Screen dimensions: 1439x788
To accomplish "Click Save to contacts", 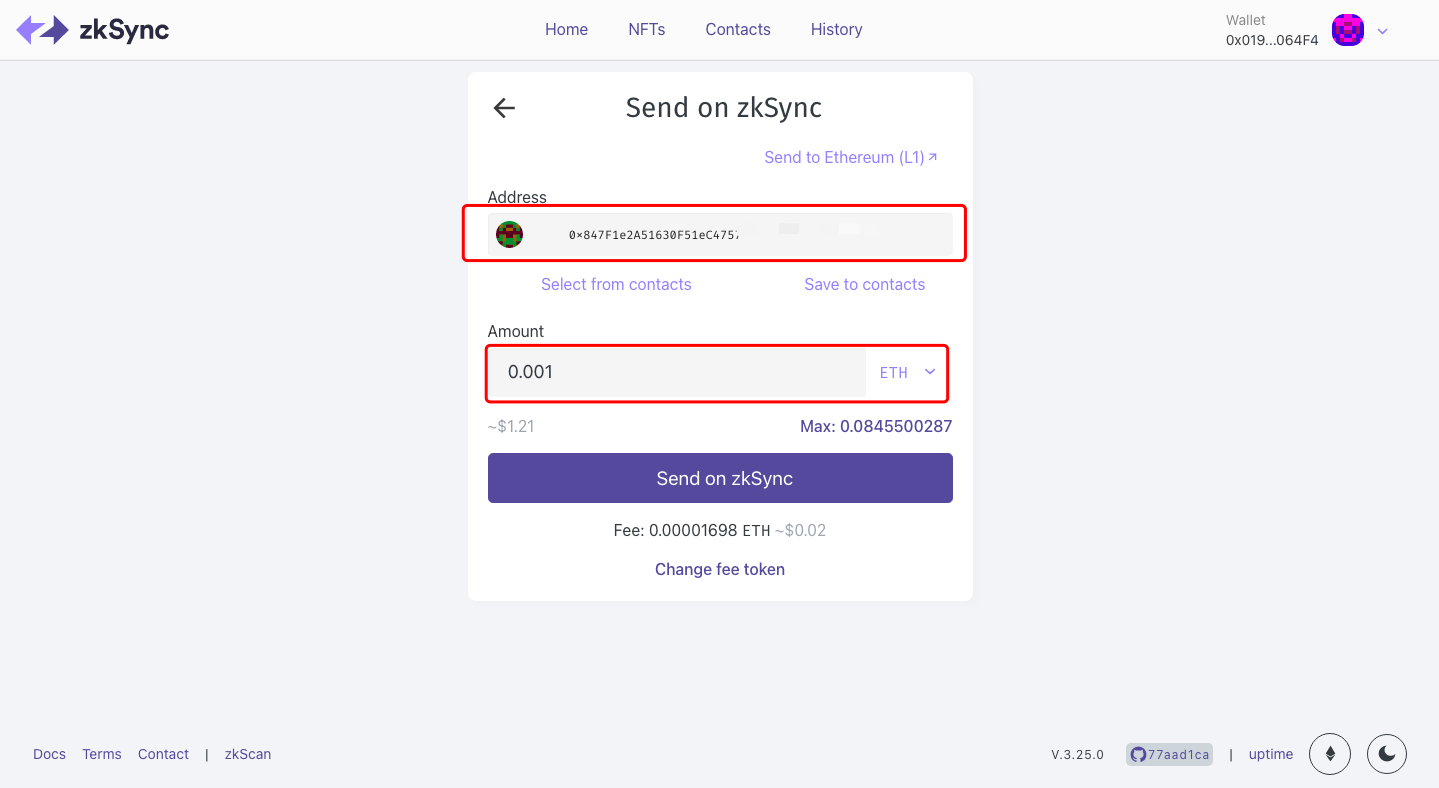I will 865,284.
